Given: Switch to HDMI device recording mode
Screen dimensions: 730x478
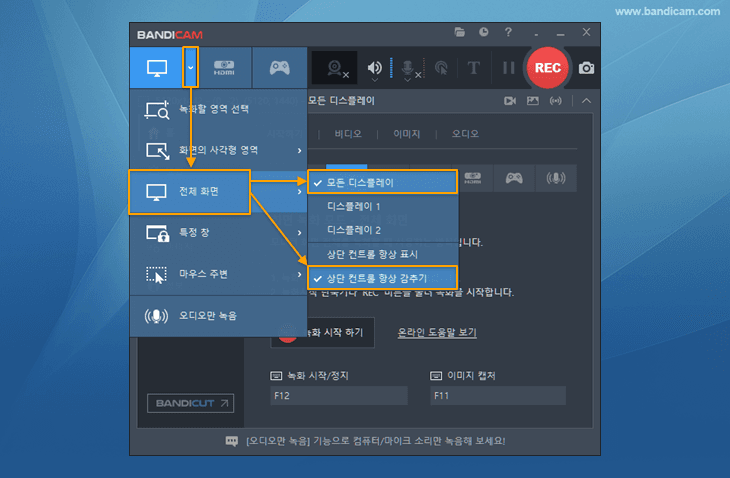Looking at the screenshot, I should [224, 68].
